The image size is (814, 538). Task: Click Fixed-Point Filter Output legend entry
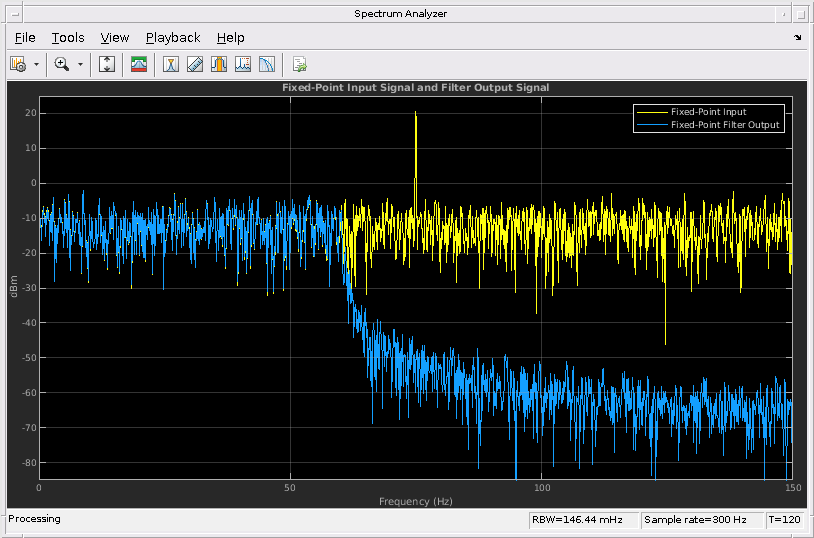pyautogui.click(x=725, y=125)
